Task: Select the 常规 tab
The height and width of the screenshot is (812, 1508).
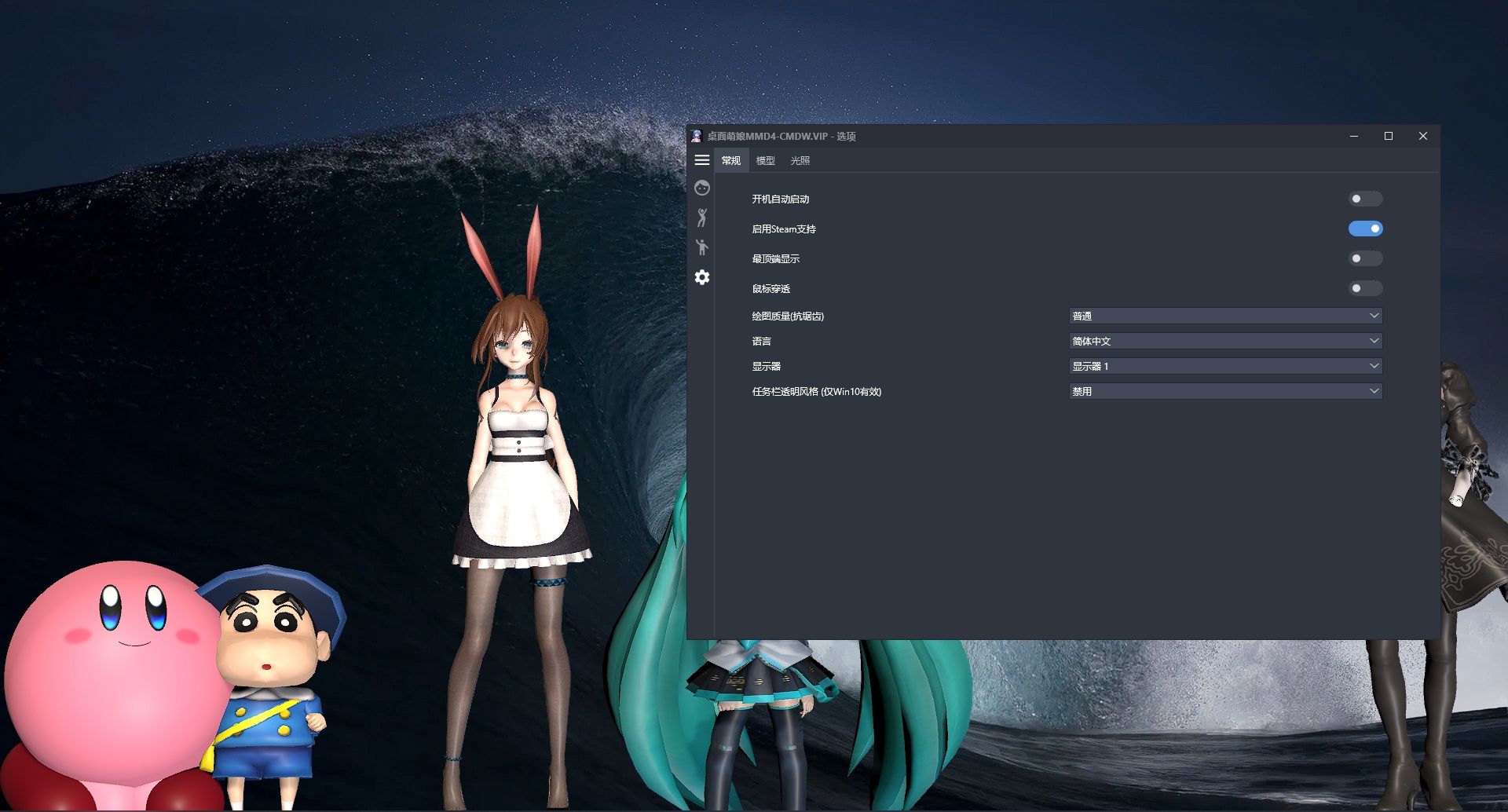Action: (730, 160)
